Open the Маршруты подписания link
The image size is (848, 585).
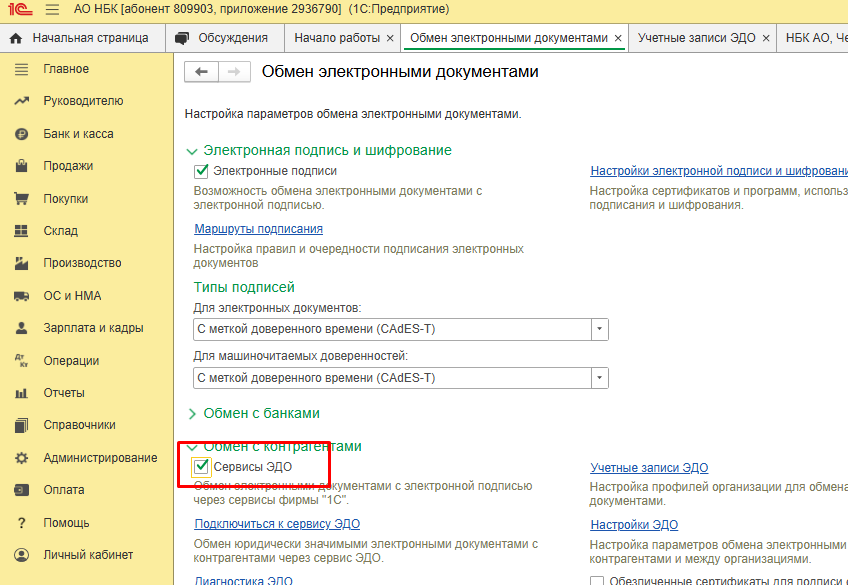tap(259, 229)
